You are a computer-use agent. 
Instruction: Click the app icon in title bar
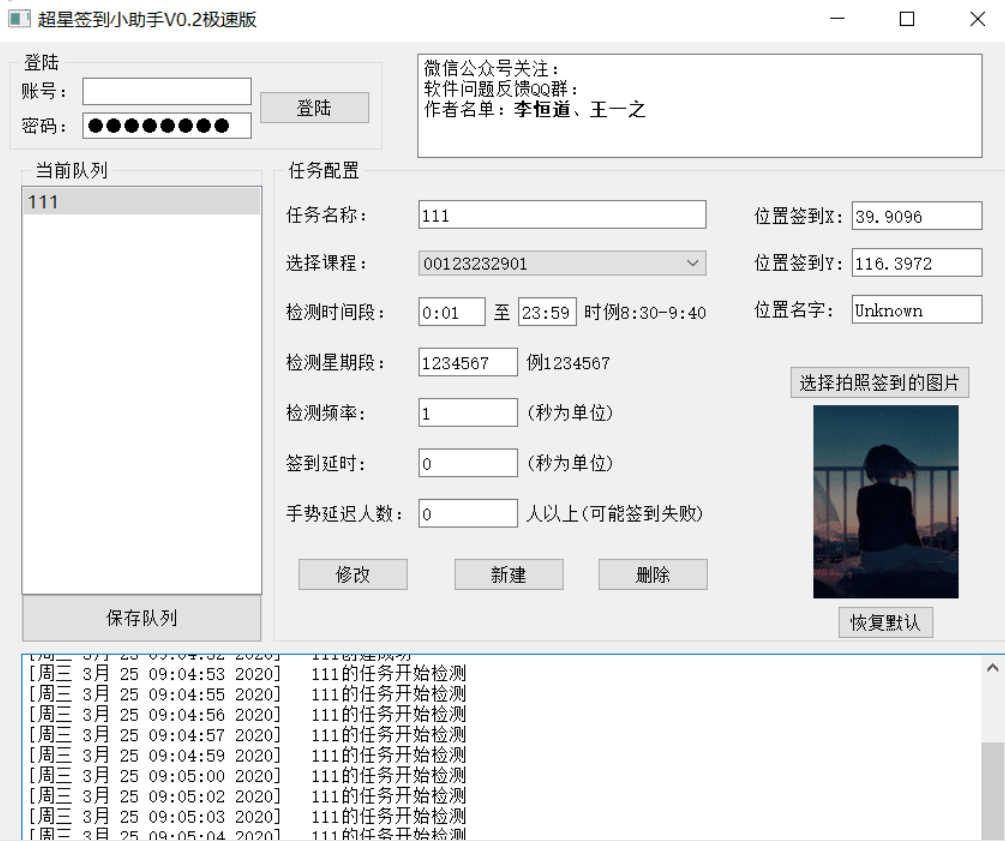click(x=19, y=19)
